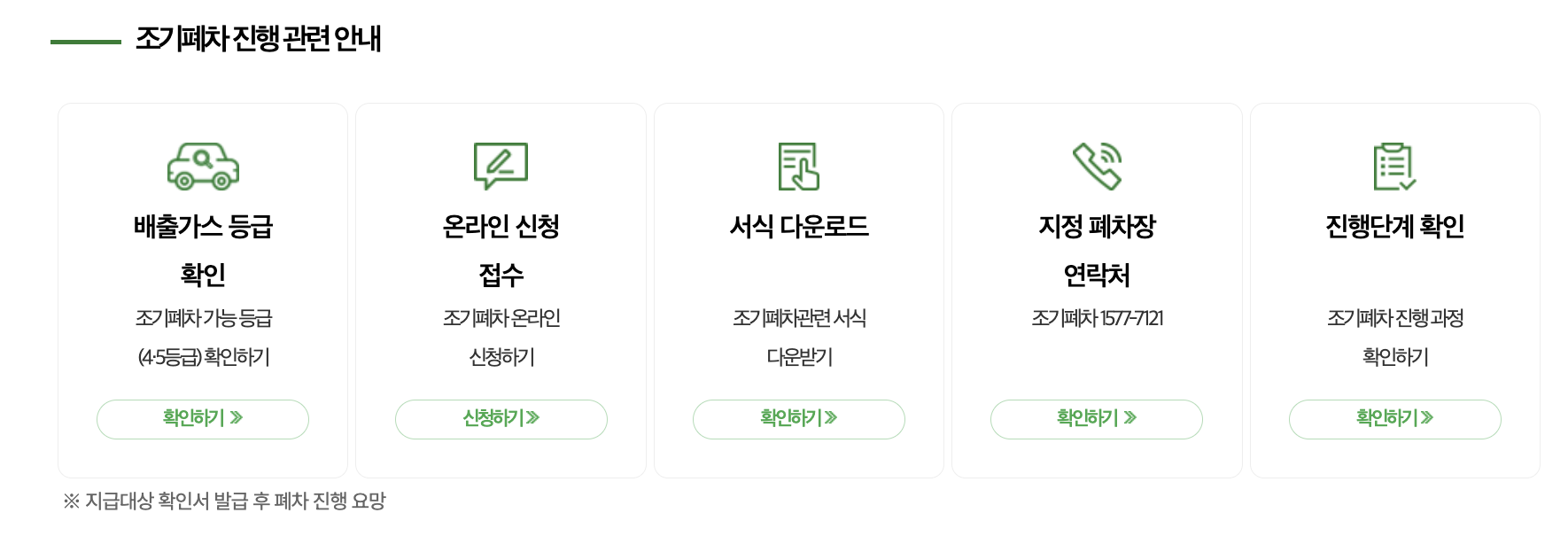Viewport: 1568px width, 544px height.
Task: Click the 조기폐차 가능 등급 (4·5등급) 확인하기 text
Action: 202,338
